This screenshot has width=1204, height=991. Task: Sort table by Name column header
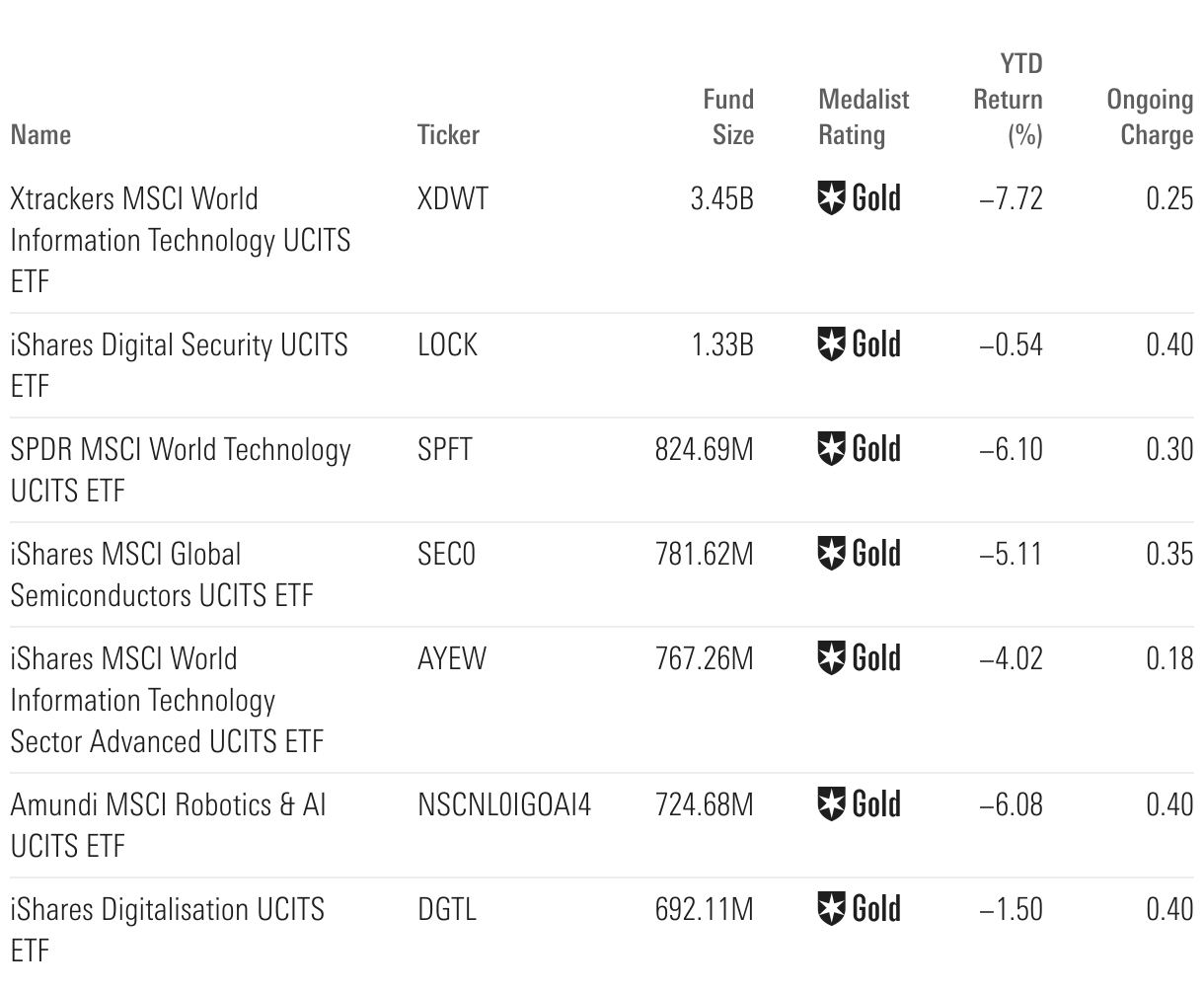[x=40, y=135]
